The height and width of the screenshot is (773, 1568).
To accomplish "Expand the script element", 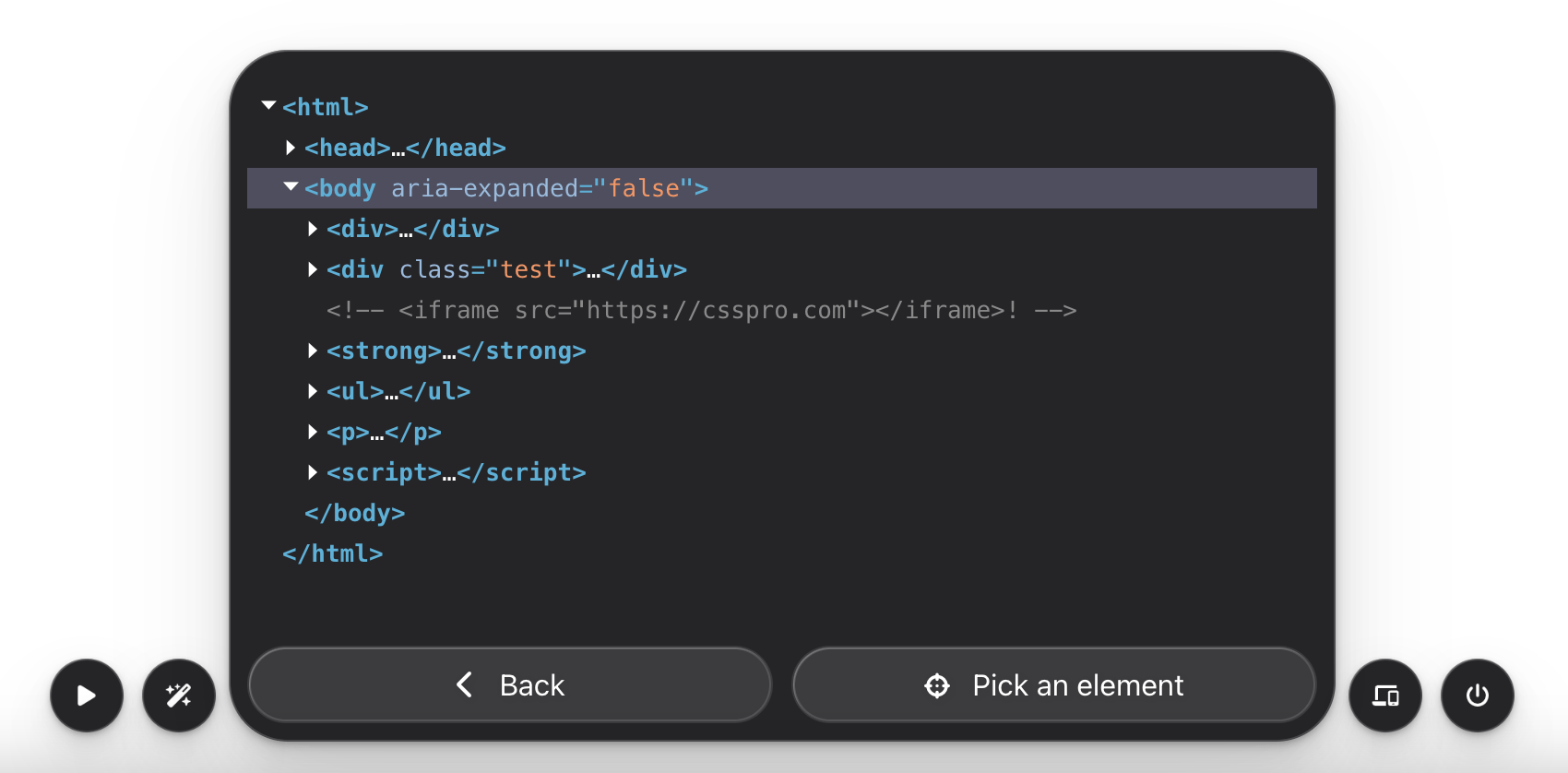I will (x=313, y=472).
